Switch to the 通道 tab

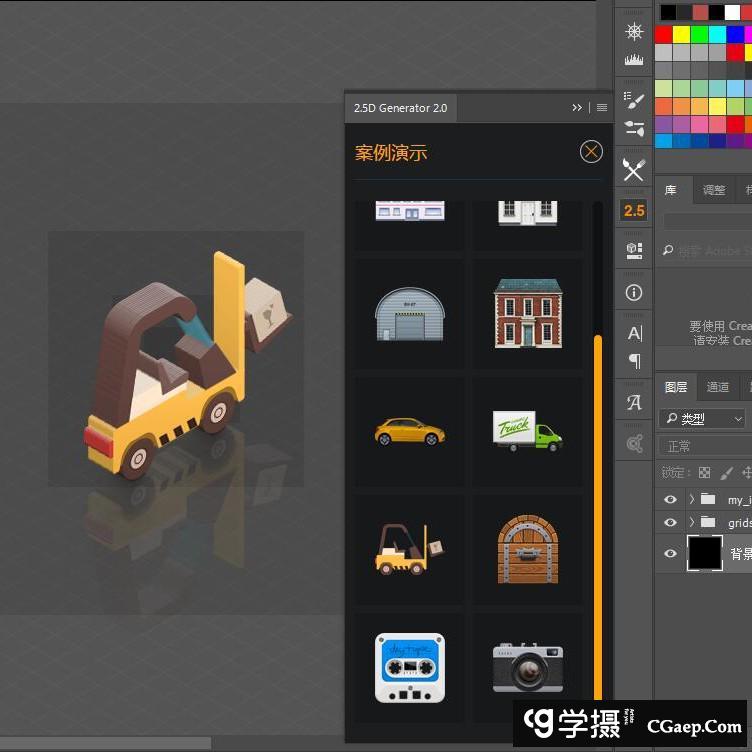pos(717,387)
